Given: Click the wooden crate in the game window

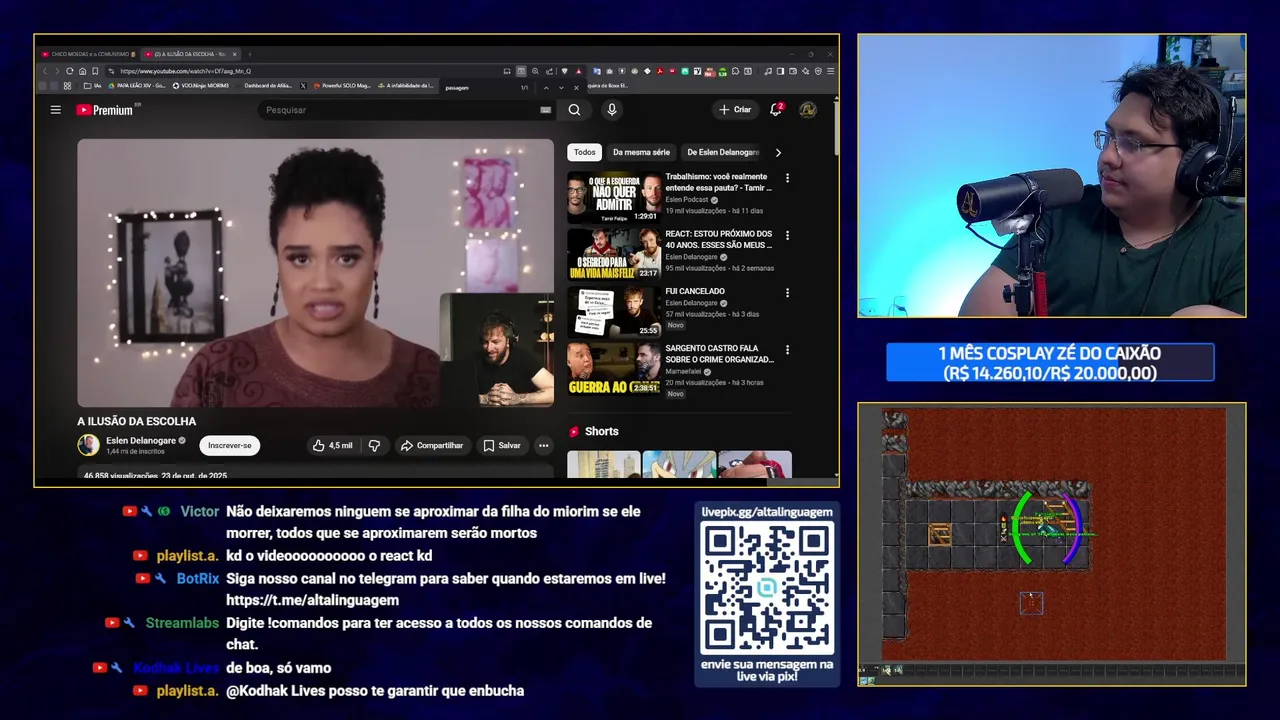Looking at the screenshot, I should (939, 534).
